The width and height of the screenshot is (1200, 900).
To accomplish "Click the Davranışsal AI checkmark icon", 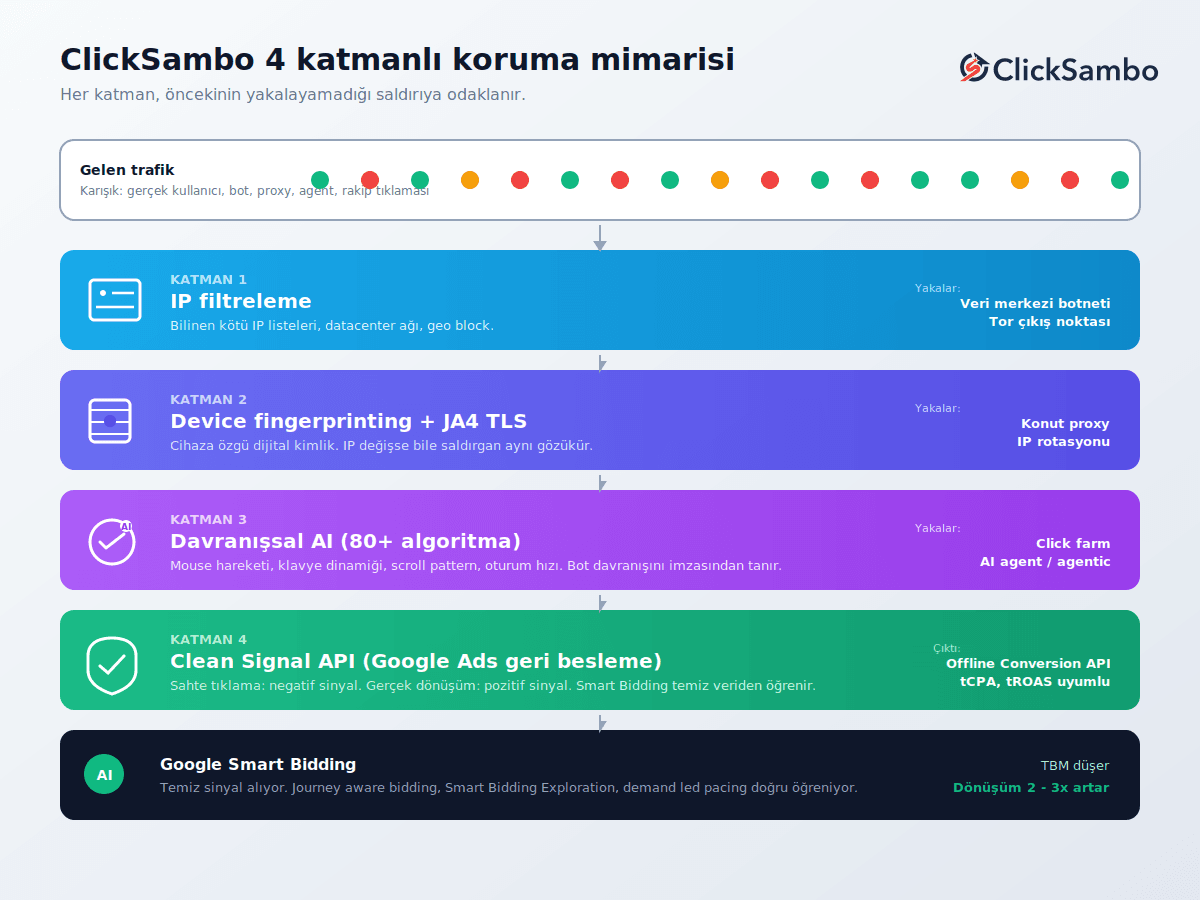I will pyautogui.click(x=112, y=541).
